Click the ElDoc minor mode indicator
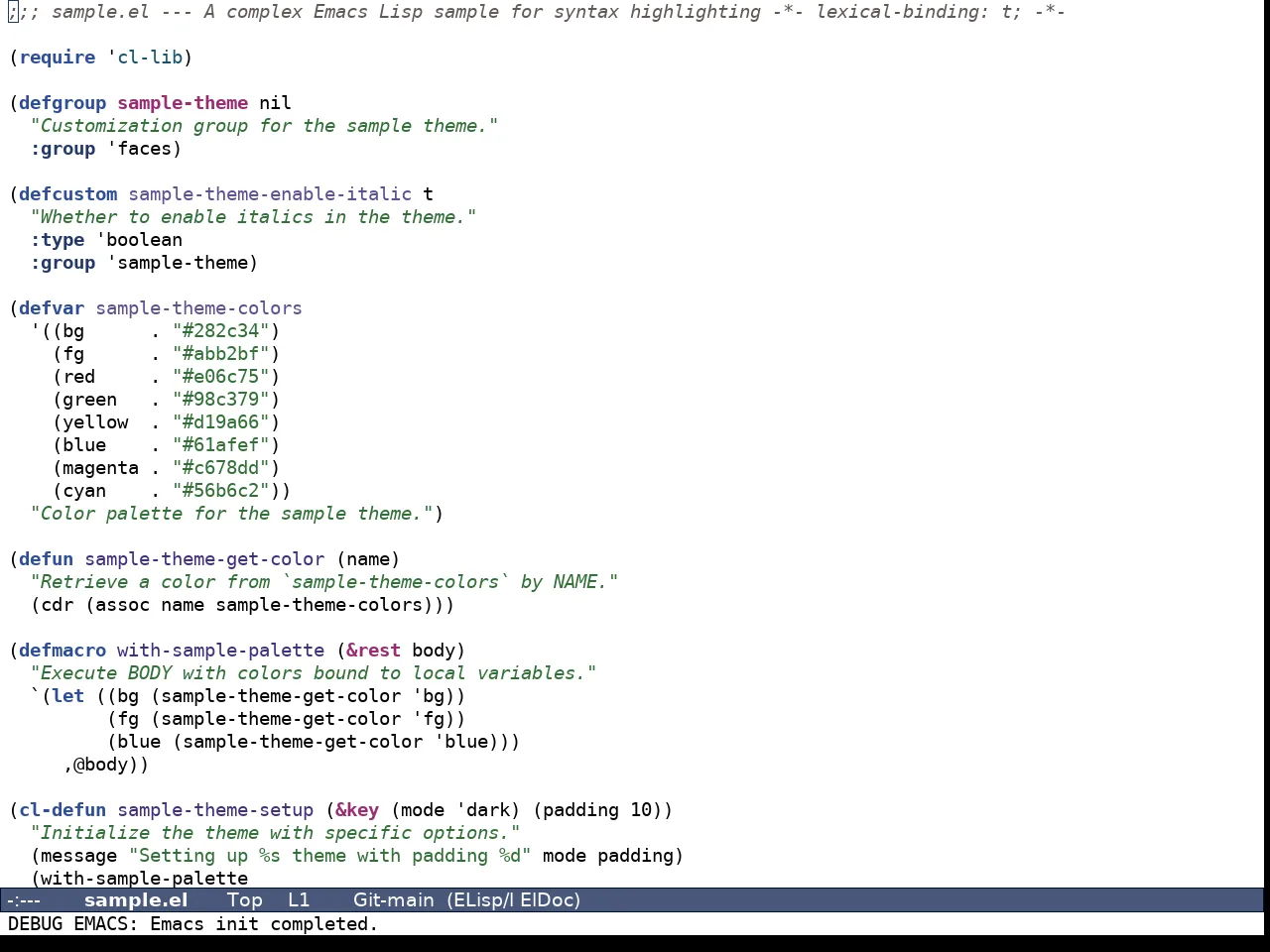This screenshot has width=1270, height=952. pyautogui.click(x=549, y=900)
